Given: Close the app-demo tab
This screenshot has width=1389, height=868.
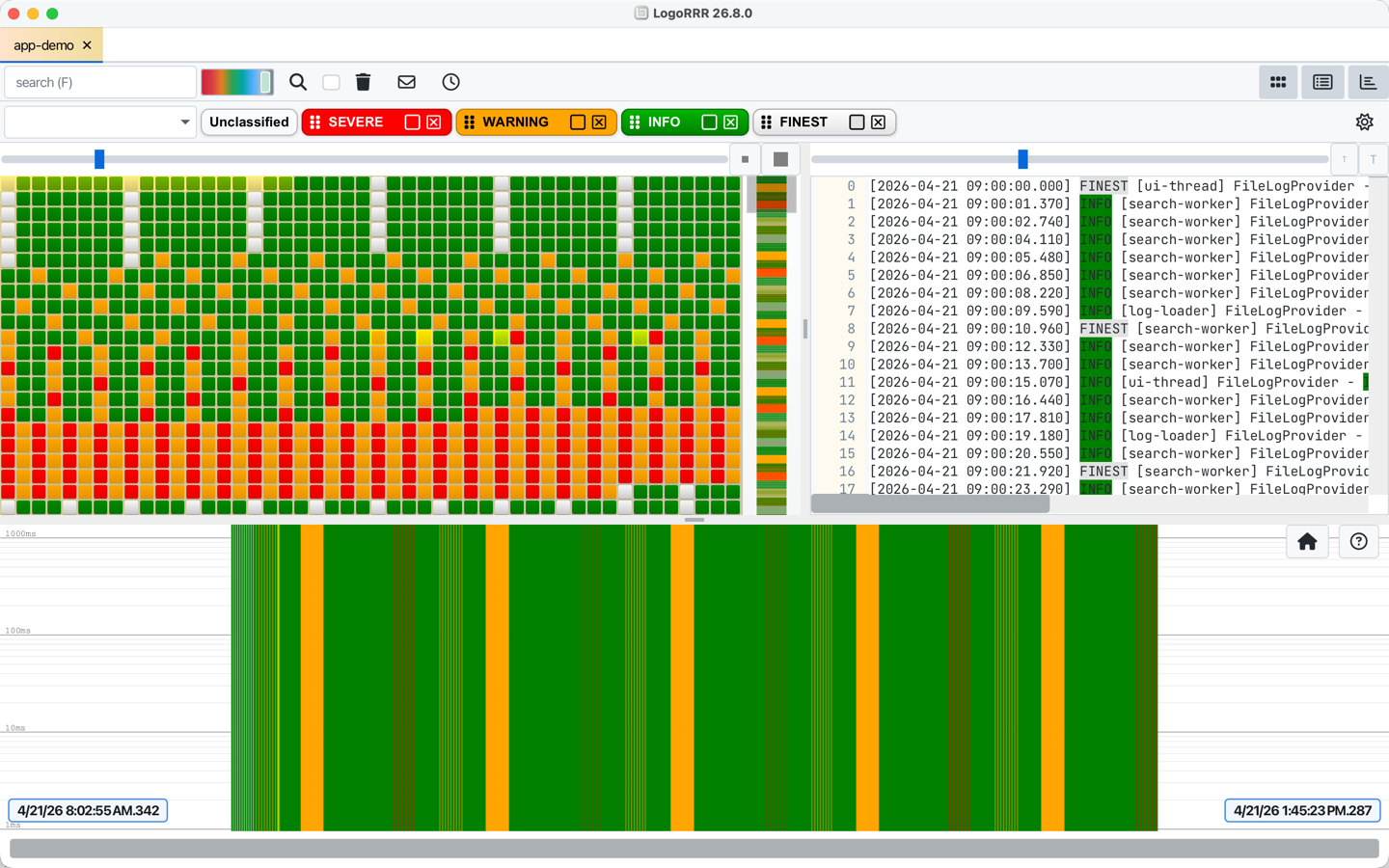Looking at the screenshot, I should pyautogui.click(x=87, y=45).
